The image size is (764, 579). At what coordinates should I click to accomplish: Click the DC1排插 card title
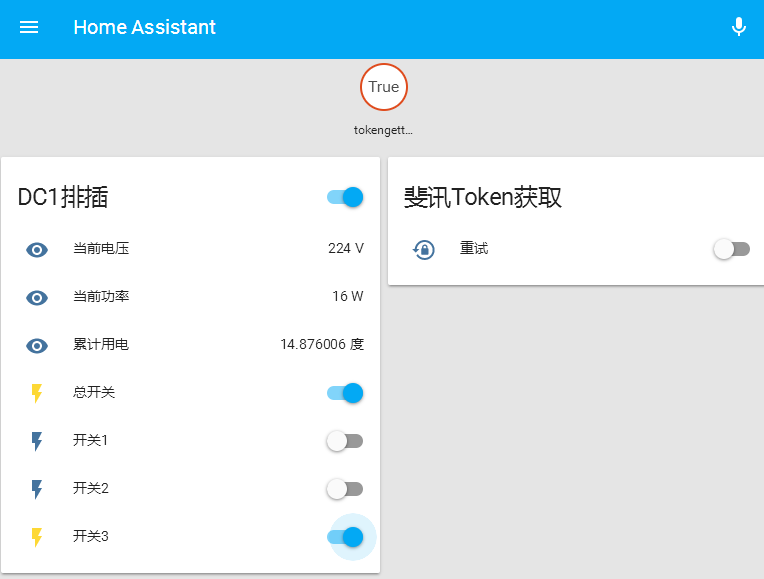[x=63, y=197]
